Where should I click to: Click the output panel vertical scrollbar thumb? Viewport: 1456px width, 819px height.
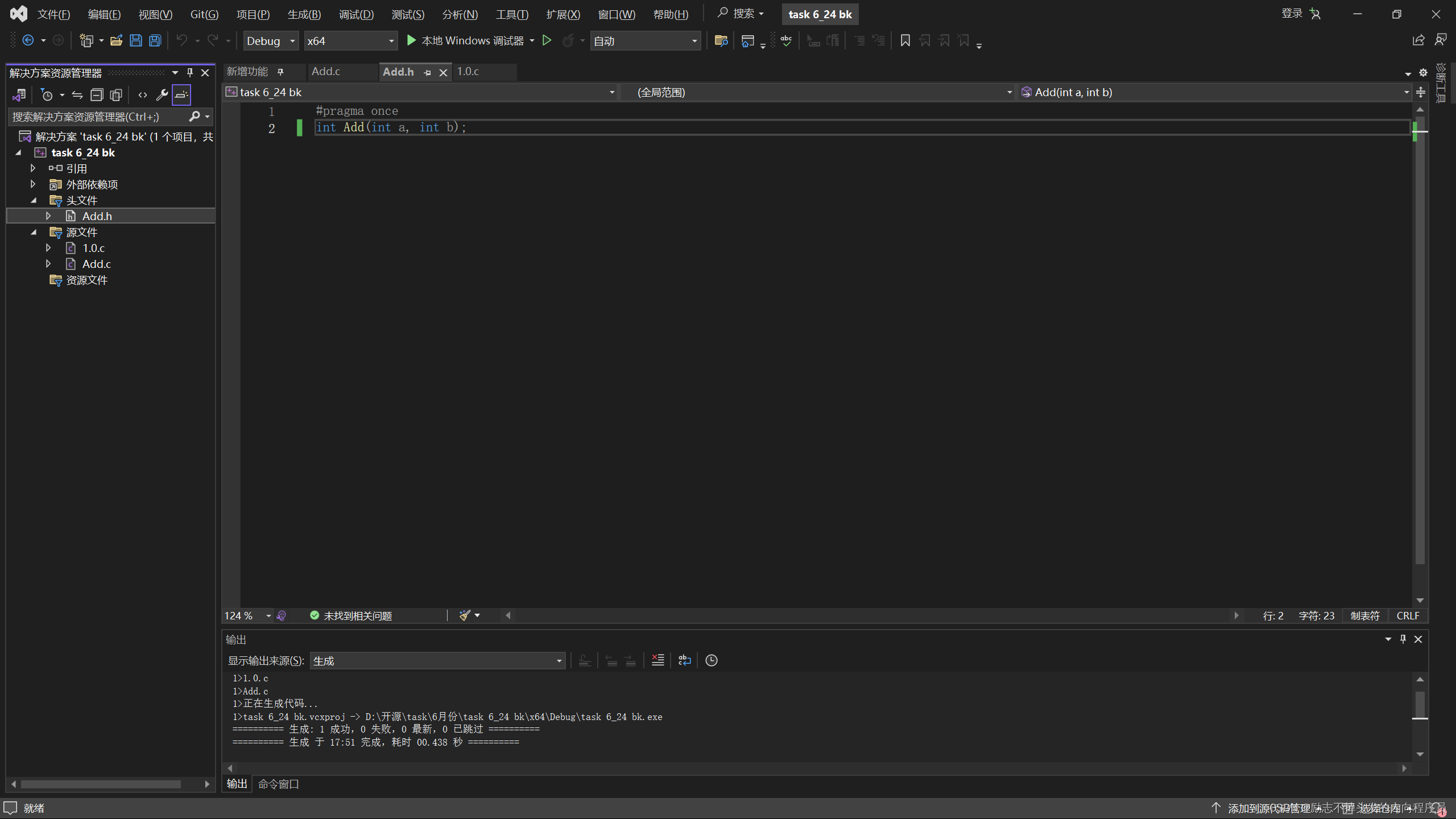[1420, 705]
